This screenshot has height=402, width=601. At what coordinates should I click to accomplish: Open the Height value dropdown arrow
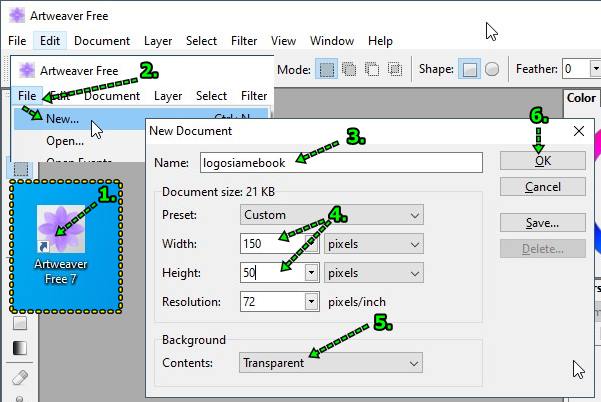[x=312, y=273]
